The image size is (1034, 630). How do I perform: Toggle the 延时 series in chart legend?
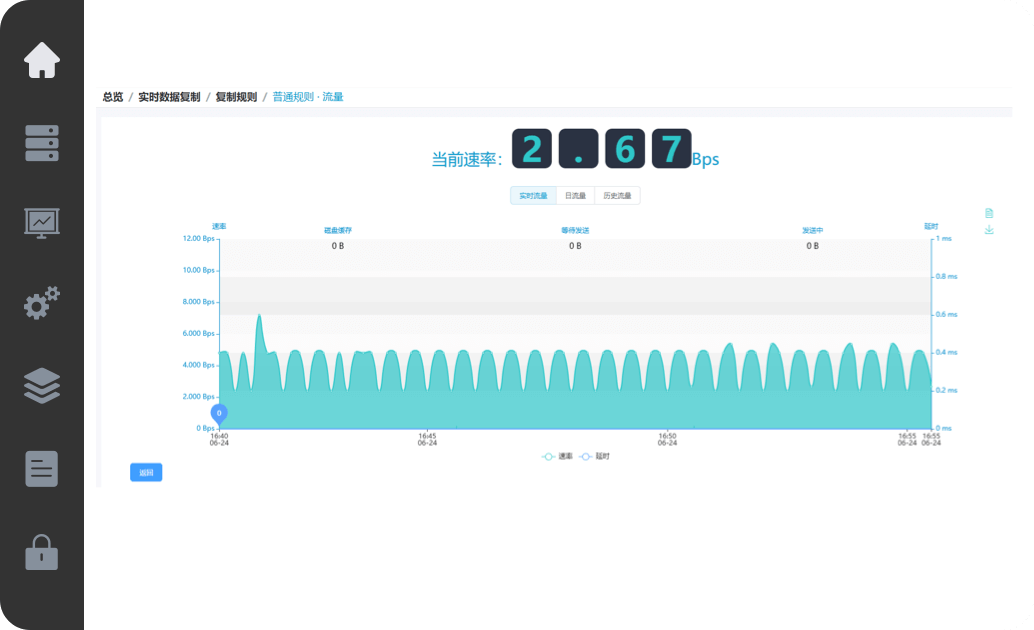click(x=594, y=456)
